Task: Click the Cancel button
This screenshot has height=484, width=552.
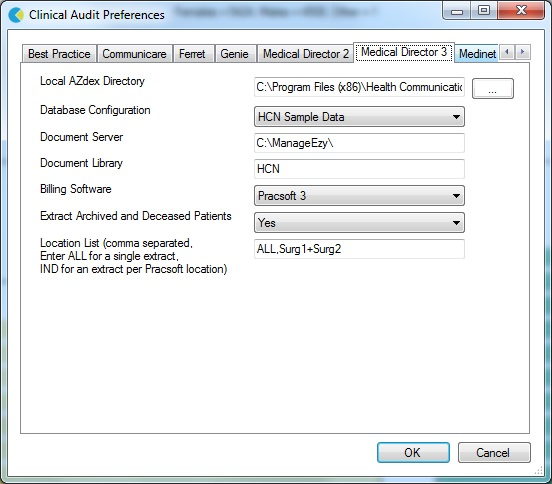Action: pos(494,452)
